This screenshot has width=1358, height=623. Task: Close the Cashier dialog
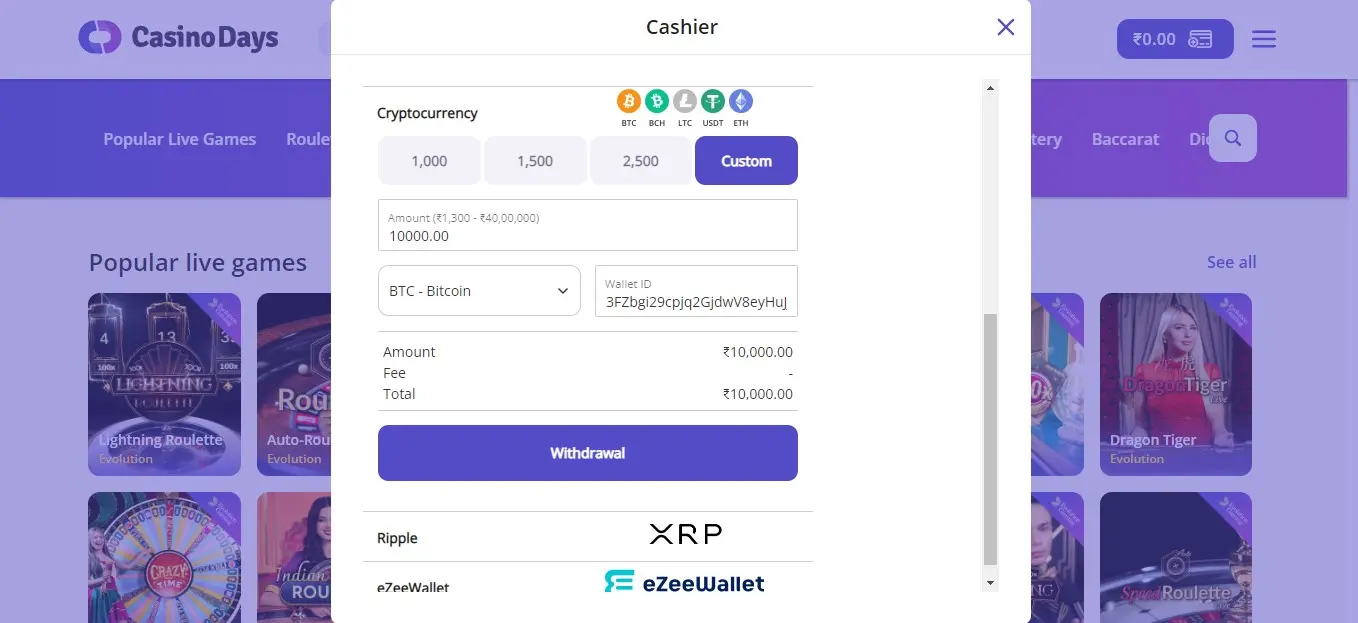tap(1006, 27)
